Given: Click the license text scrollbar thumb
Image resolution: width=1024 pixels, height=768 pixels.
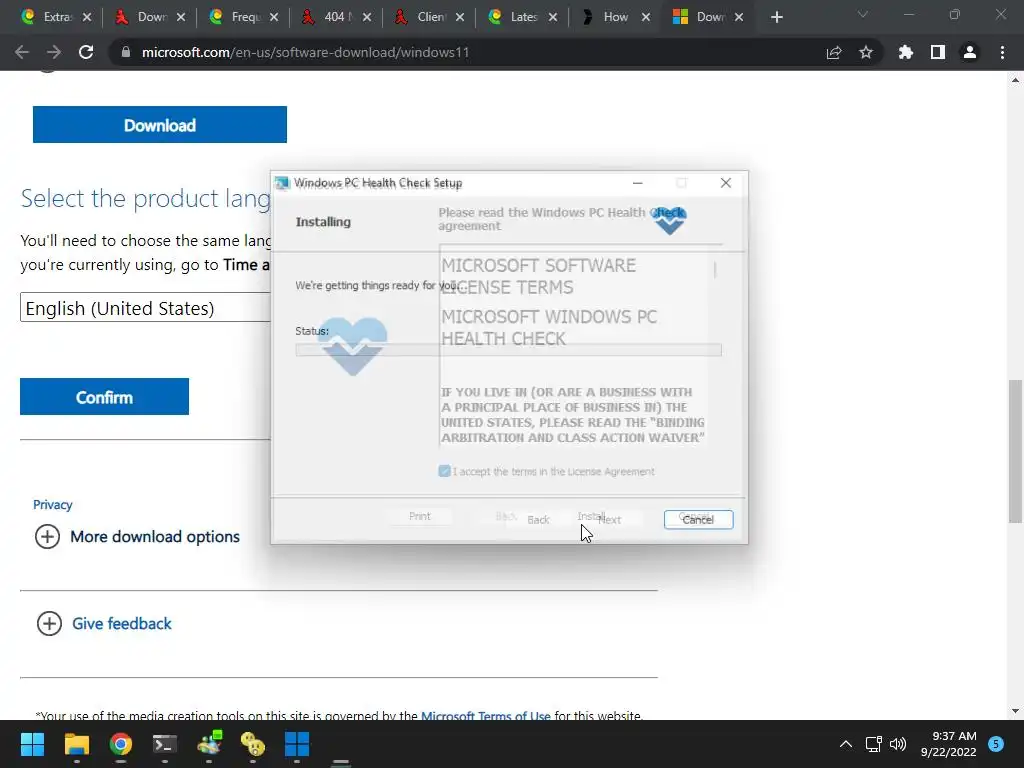Looking at the screenshot, I should point(715,270).
